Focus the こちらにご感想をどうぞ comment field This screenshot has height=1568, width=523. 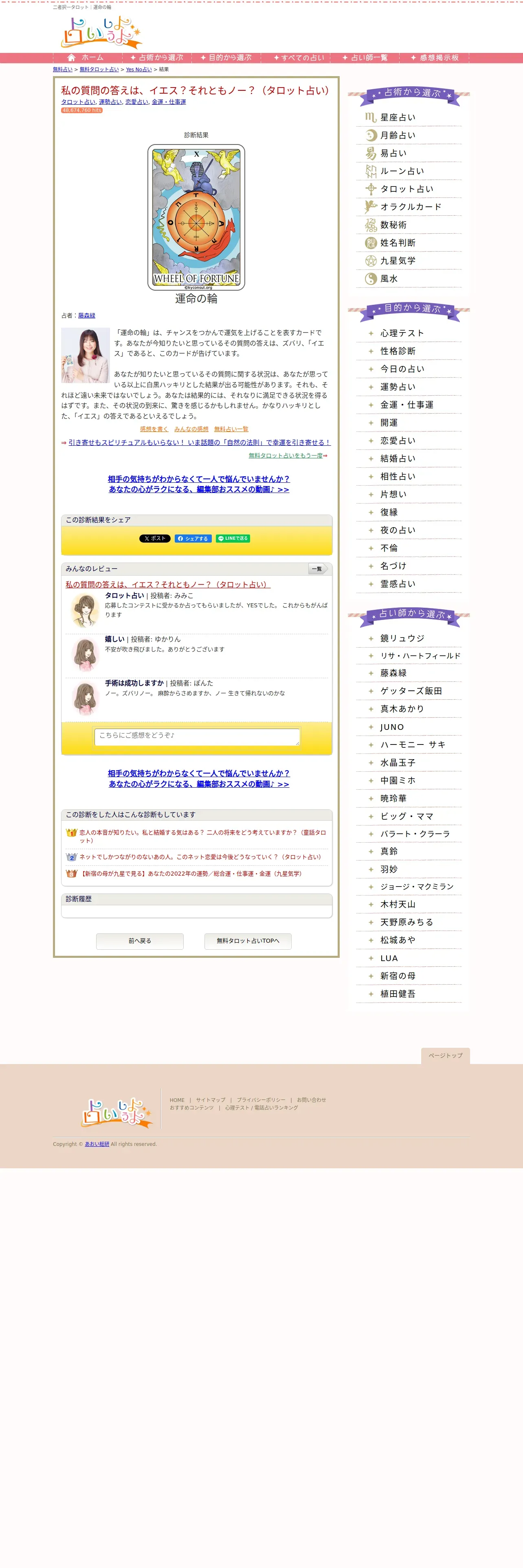click(x=197, y=736)
